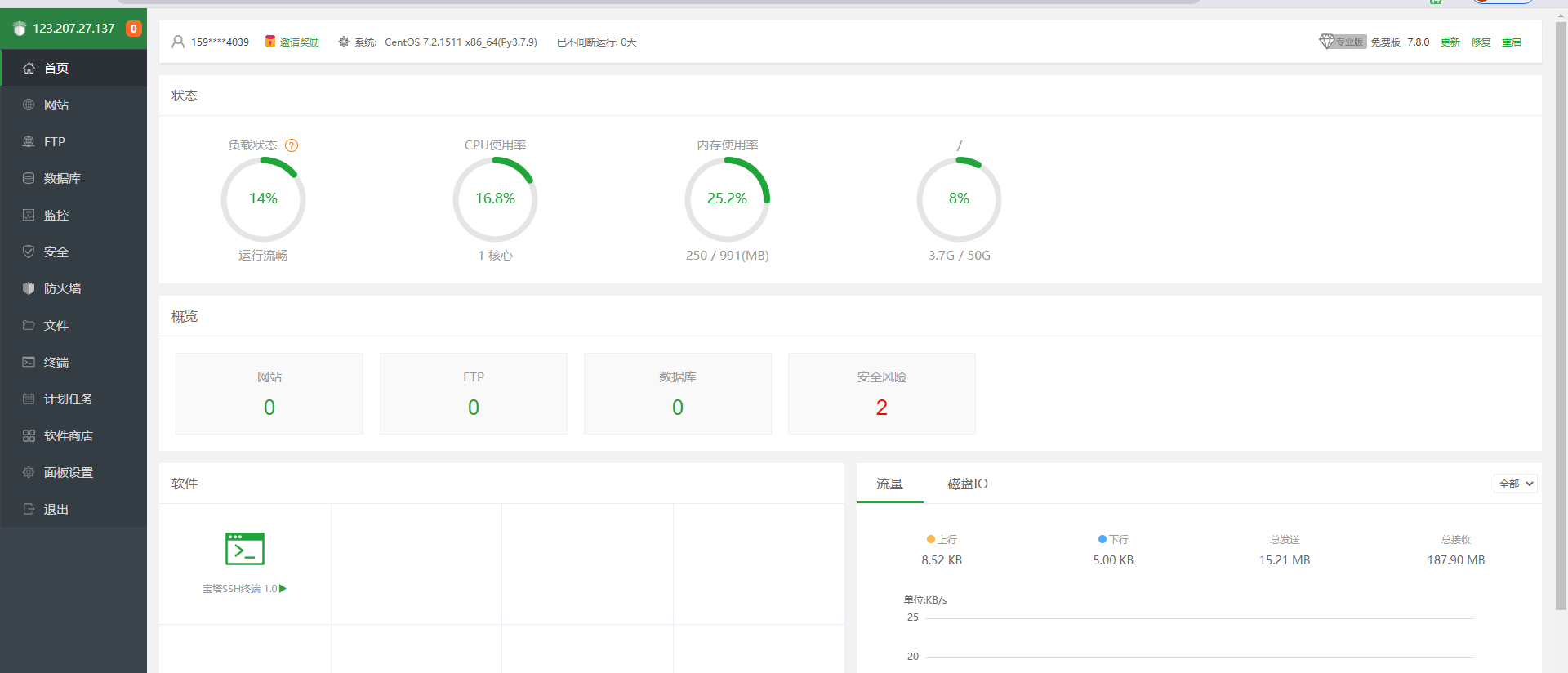Click the globe icon beside 网站
1568x673 pixels.
coord(29,105)
